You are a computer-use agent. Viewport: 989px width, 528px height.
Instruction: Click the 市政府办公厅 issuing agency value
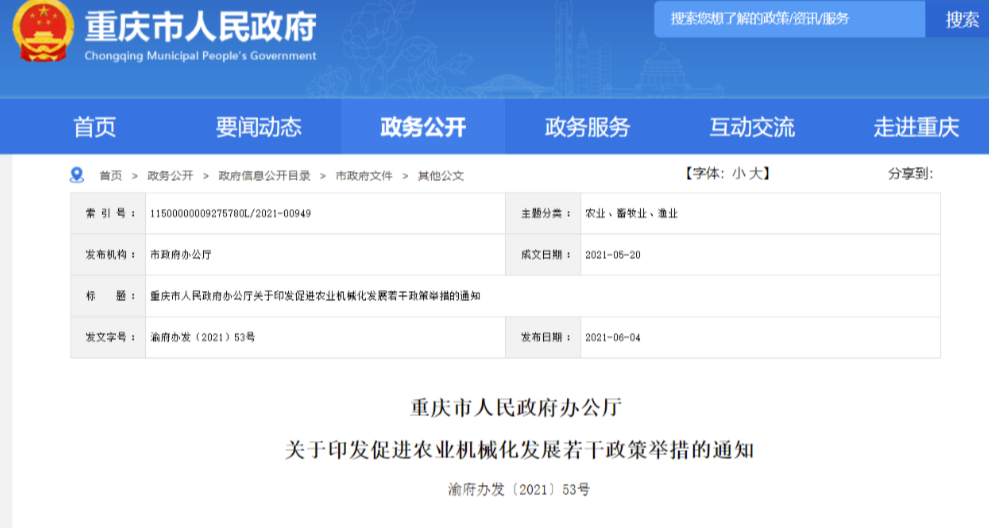click(x=180, y=255)
